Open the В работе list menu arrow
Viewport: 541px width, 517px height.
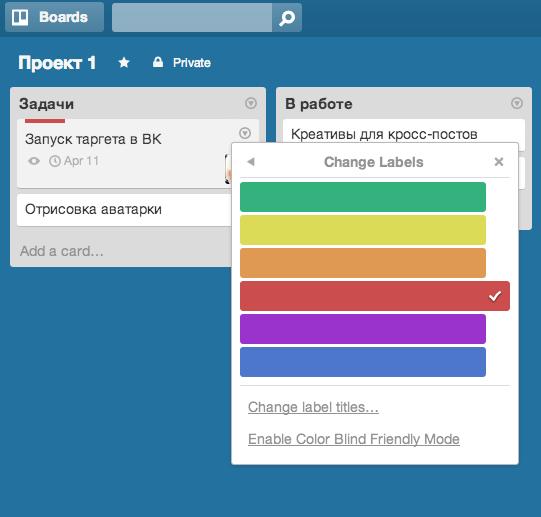pos(517,103)
